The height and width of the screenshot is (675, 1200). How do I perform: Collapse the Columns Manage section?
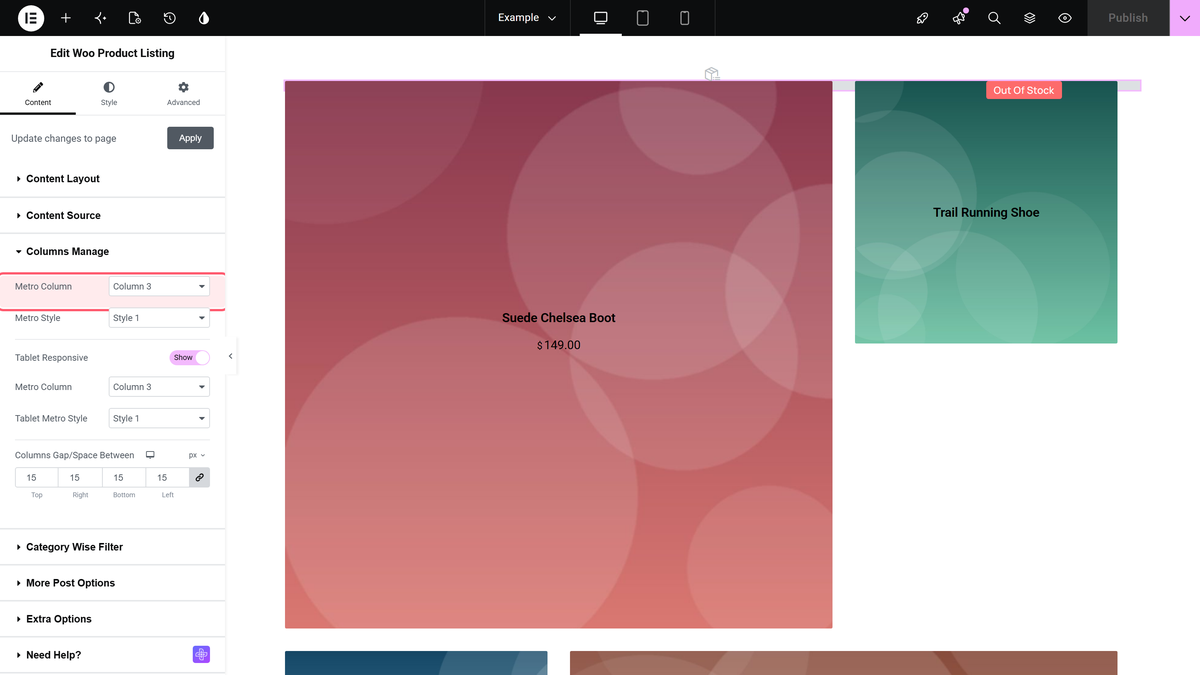click(x=113, y=251)
